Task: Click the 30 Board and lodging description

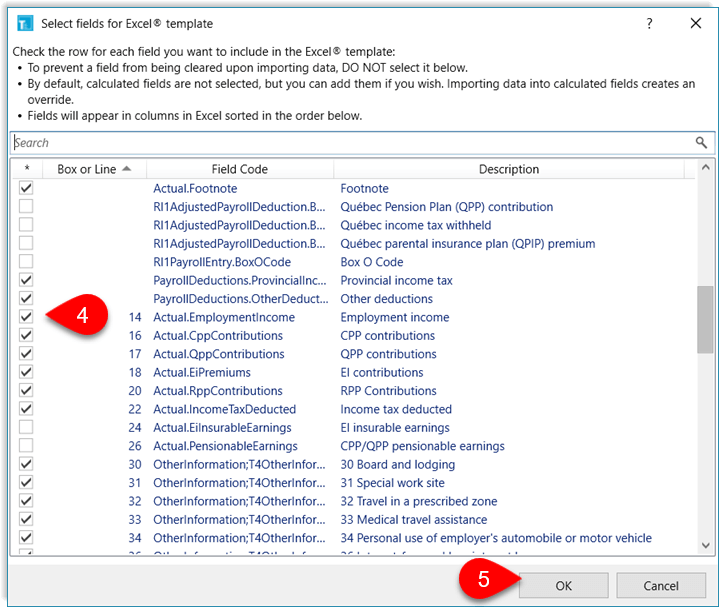Action: pos(398,464)
